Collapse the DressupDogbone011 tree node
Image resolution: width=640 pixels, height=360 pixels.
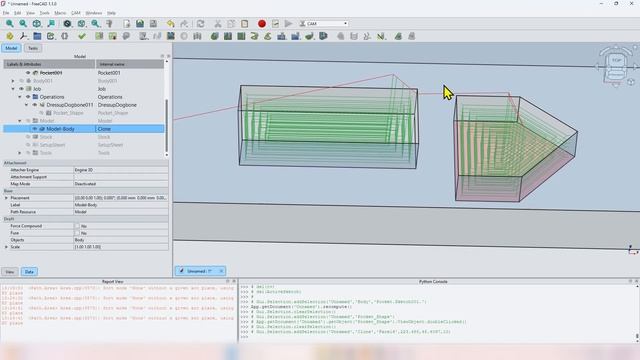point(27,105)
